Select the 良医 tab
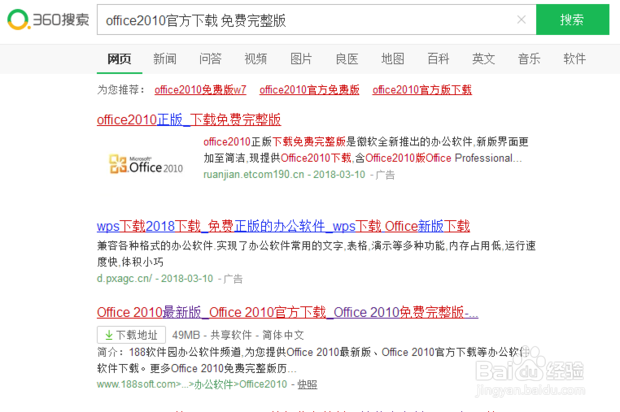620x412 pixels. coord(347,59)
